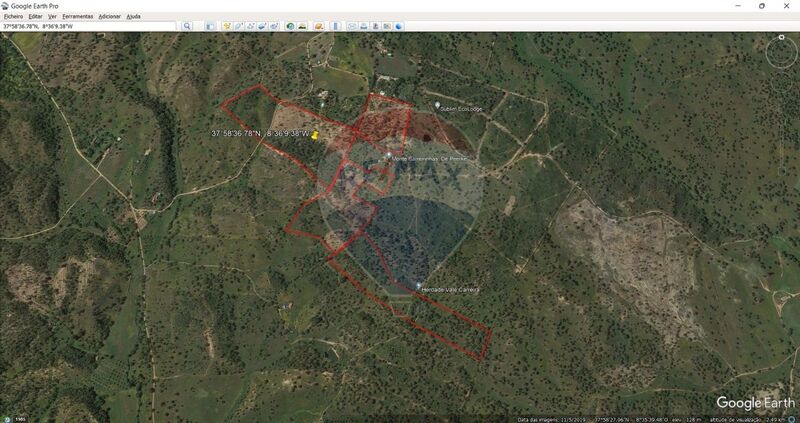Click the imagery date in status bar

point(551,420)
